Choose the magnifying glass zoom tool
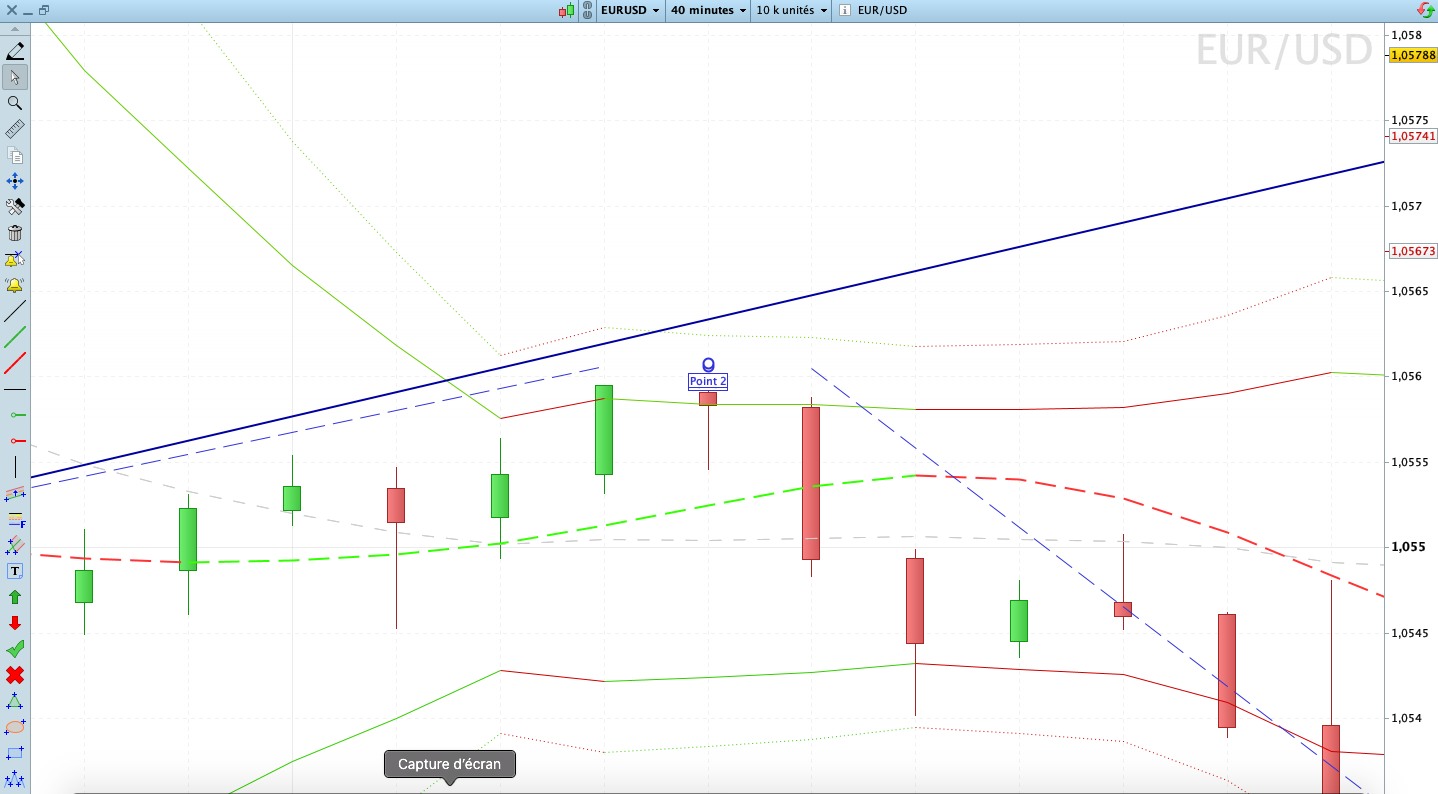This screenshot has height=794, width=1438. tap(15, 103)
